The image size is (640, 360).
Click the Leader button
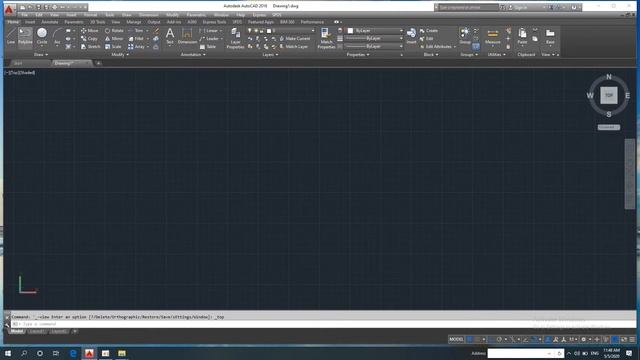coord(211,38)
